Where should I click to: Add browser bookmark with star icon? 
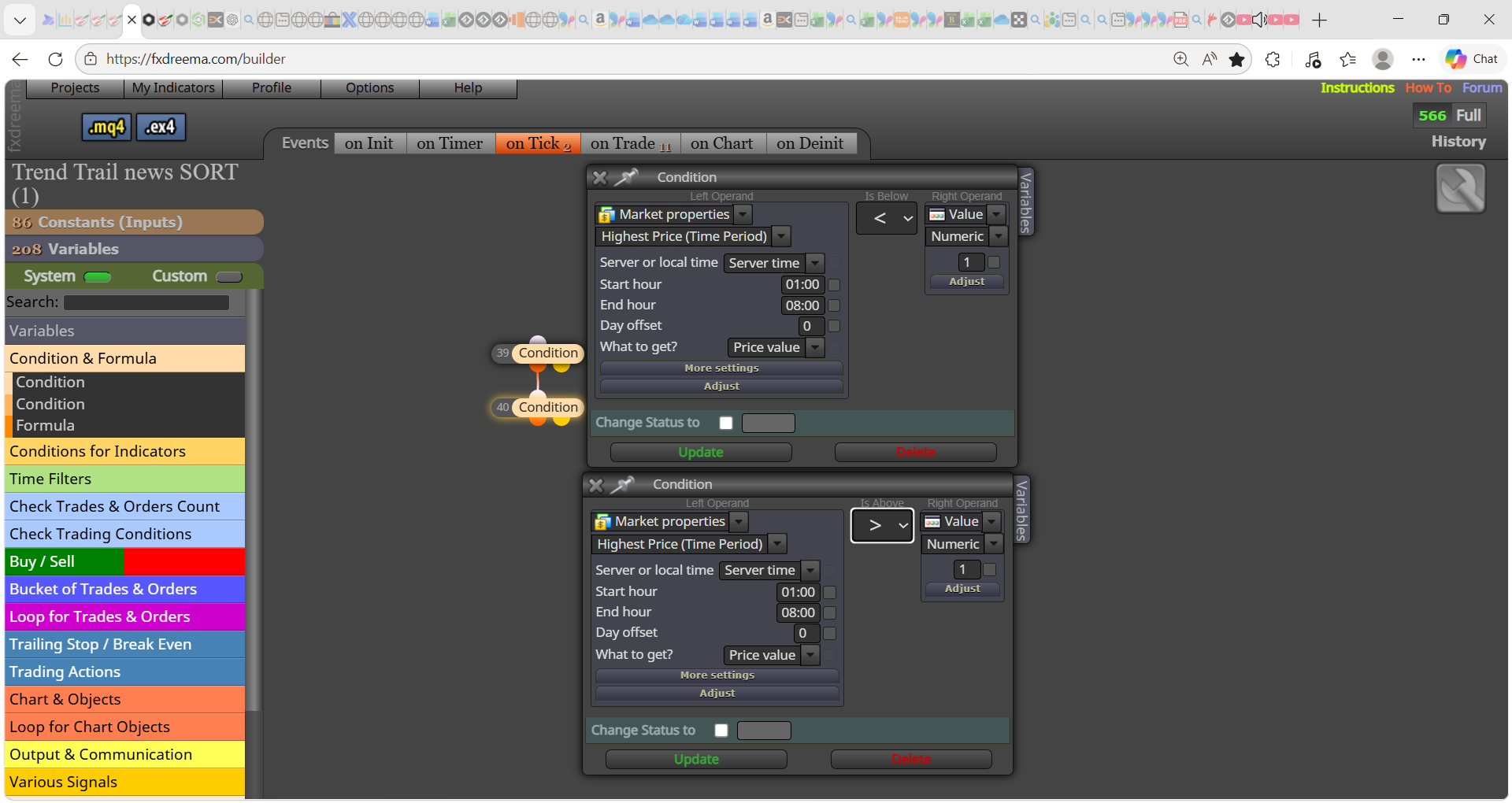tap(1236, 59)
